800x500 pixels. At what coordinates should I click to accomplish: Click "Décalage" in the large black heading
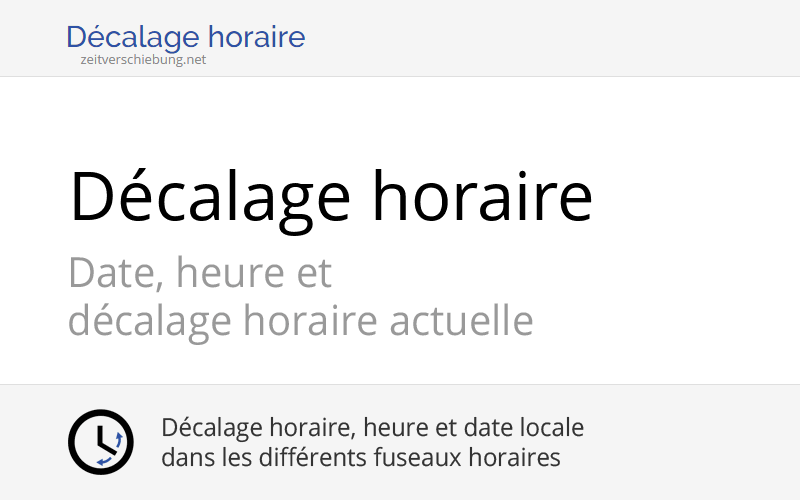point(210,195)
